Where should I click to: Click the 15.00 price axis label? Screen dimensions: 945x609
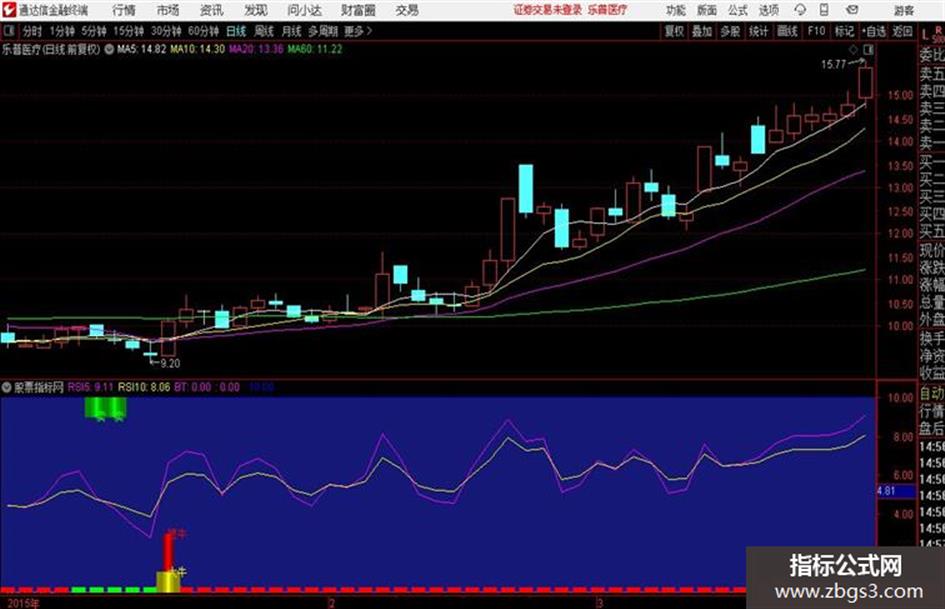coord(900,95)
